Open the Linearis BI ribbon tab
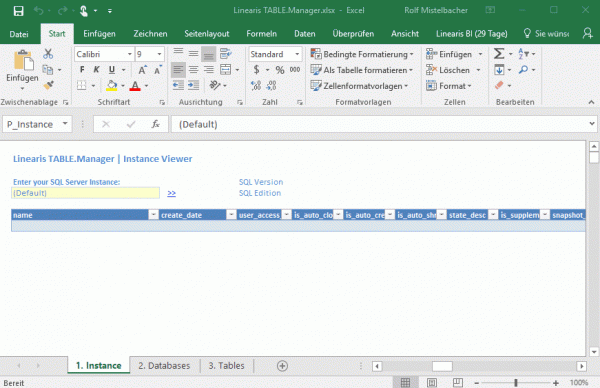Screen dimensions: 600x388 (471, 34)
